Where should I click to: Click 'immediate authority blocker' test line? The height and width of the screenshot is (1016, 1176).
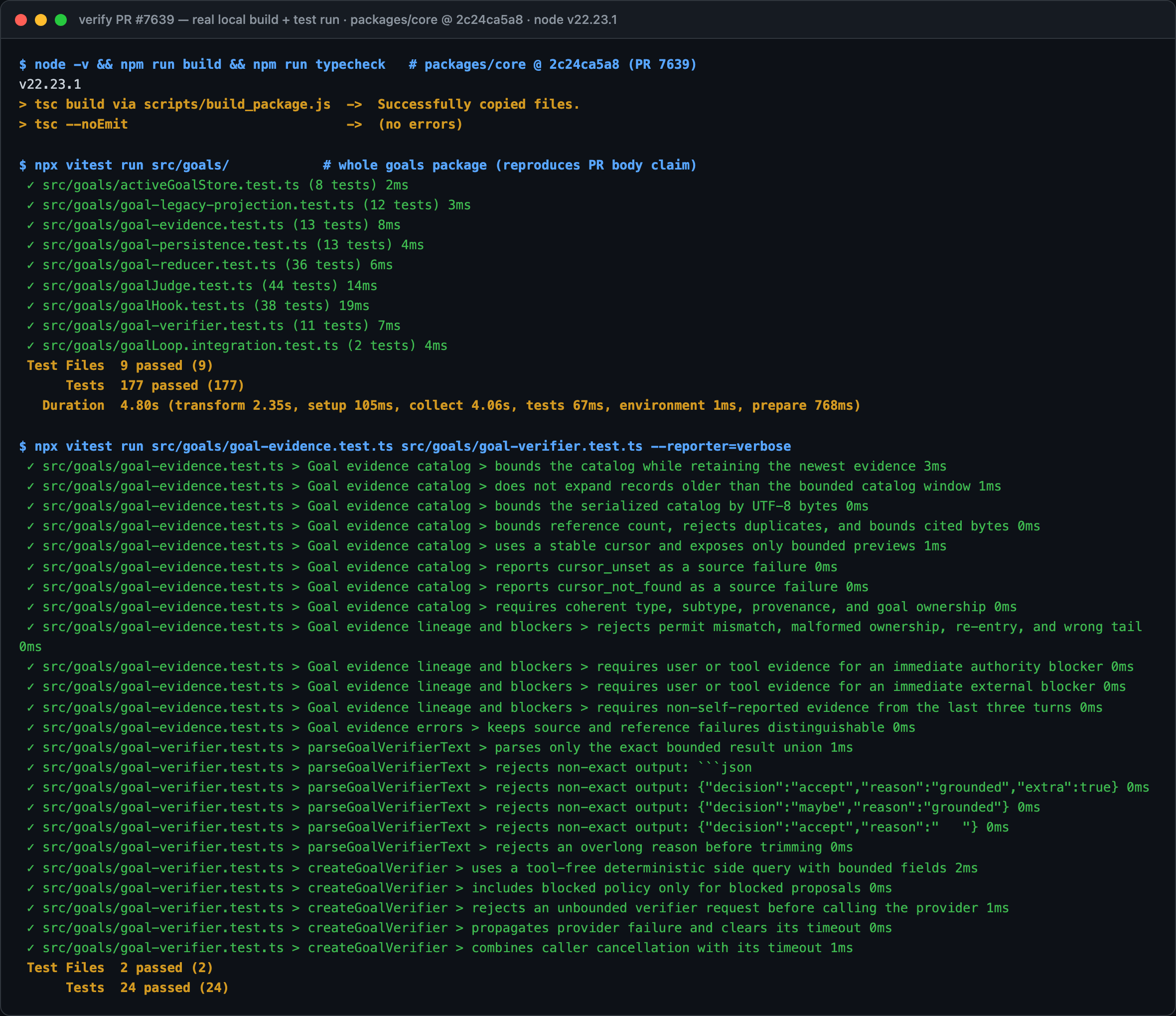point(580,666)
